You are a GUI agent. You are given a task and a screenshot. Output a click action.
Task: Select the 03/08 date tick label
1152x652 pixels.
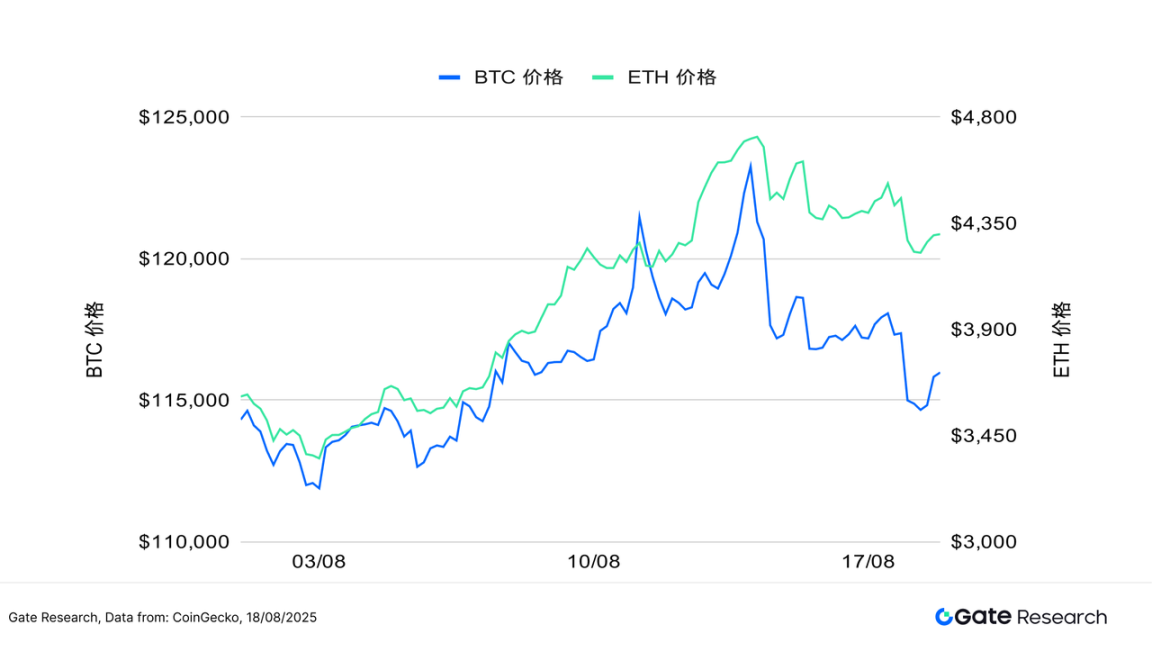coord(319,562)
